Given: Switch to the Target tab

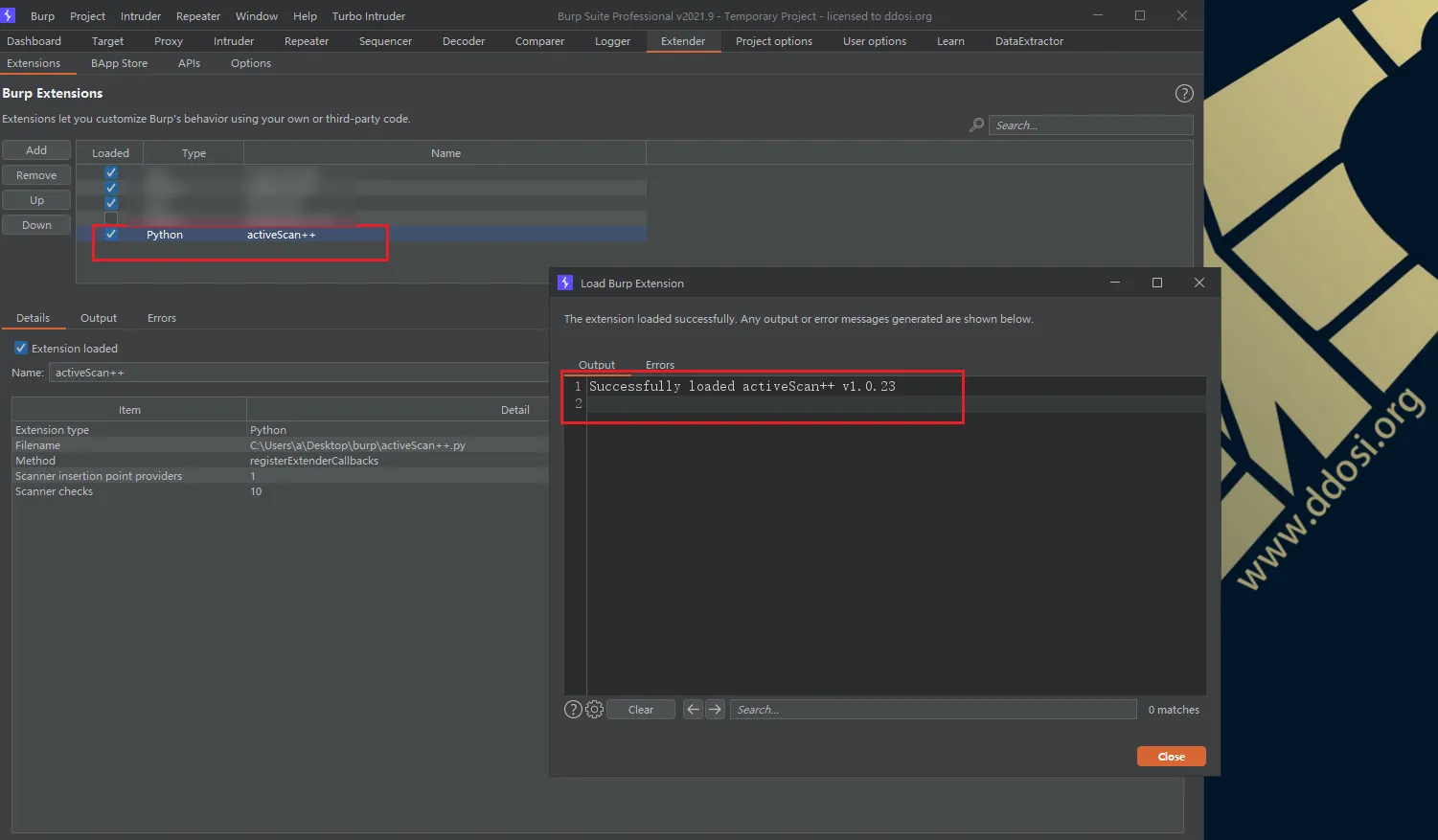Looking at the screenshot, I should [x=107, y=41].
